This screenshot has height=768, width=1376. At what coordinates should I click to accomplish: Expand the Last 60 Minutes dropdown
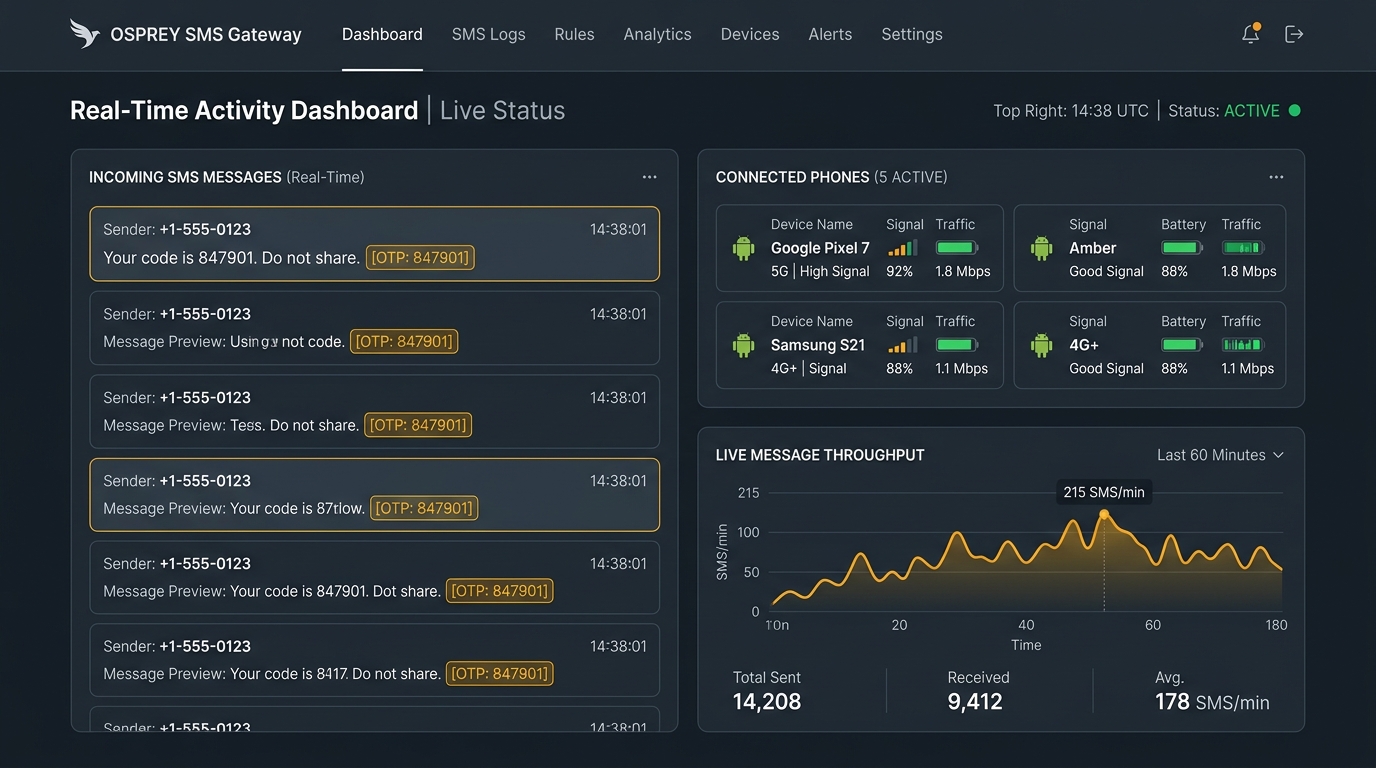tap(1220, 455)
